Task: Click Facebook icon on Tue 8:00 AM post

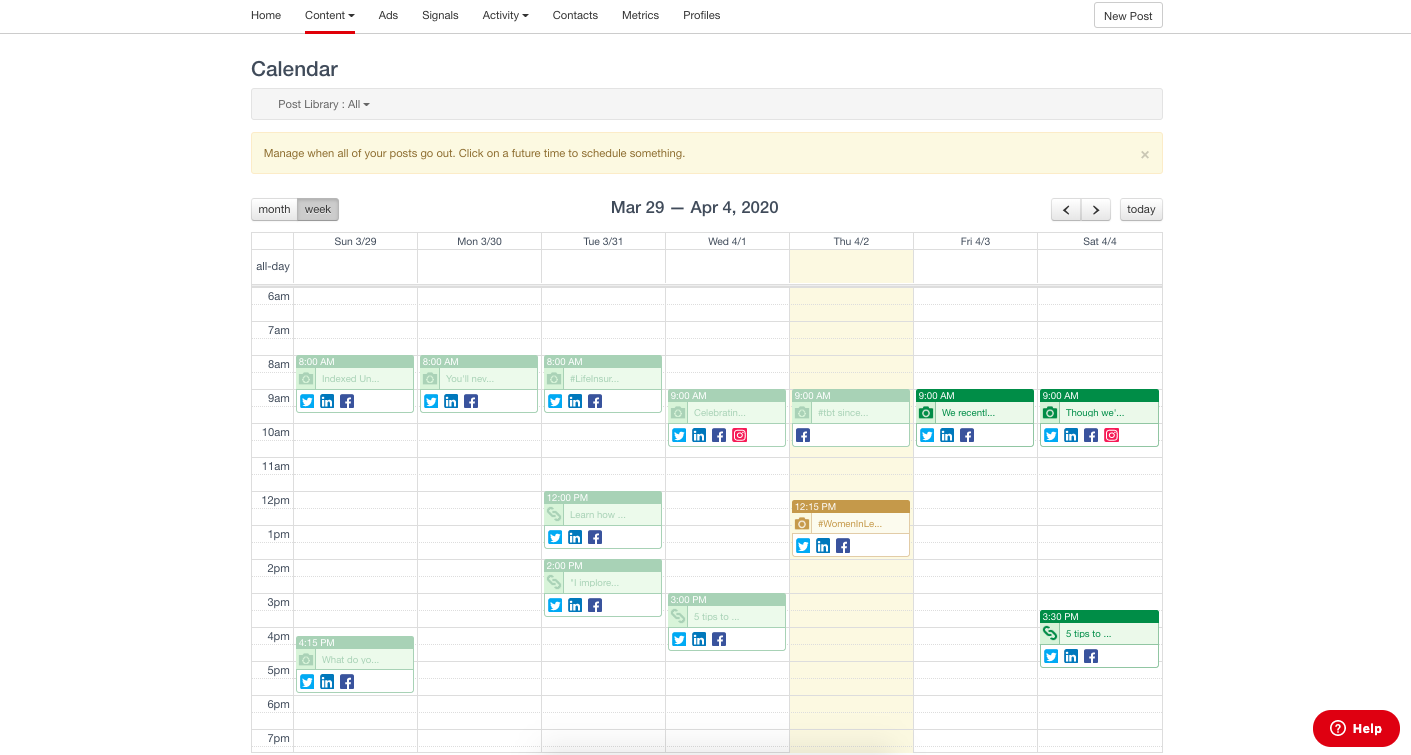Action: 595,402
